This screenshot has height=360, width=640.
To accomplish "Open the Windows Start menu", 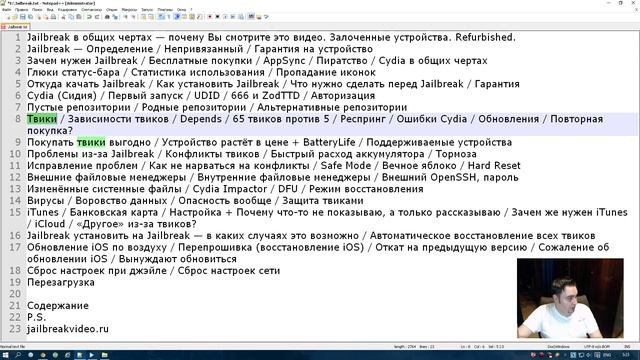I will (x=6, y=355).
